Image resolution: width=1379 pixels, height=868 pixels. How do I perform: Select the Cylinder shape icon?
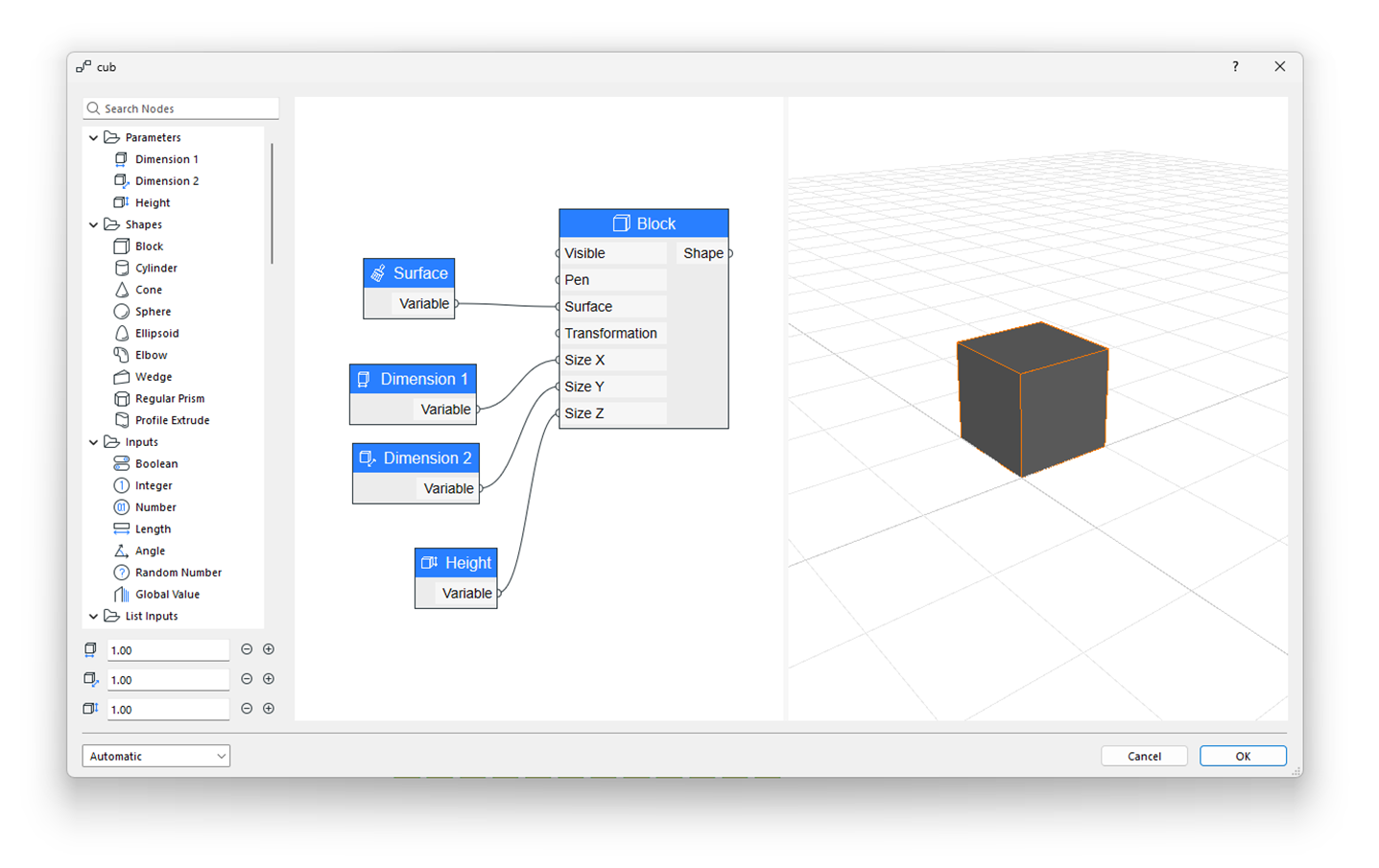[121, 268]
